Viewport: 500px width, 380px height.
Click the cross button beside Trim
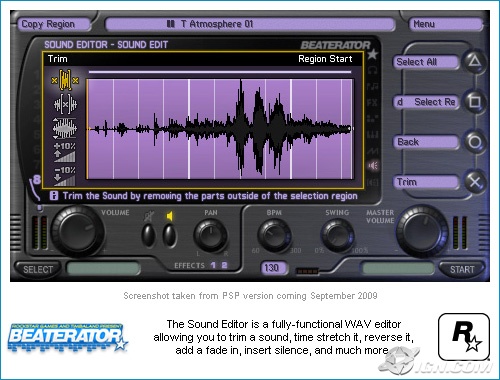(x=474, y=182)
